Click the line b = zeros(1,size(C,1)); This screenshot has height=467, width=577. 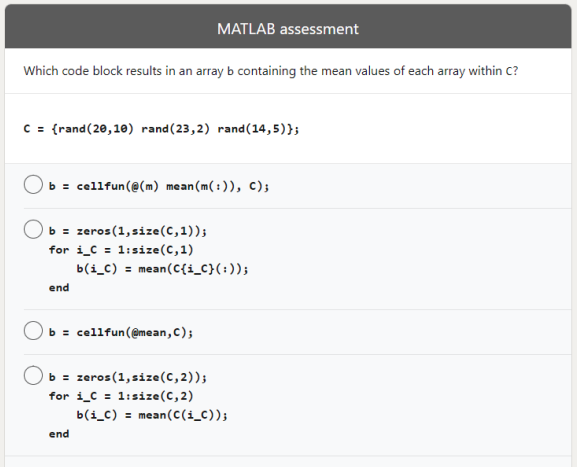coord(128,231)
